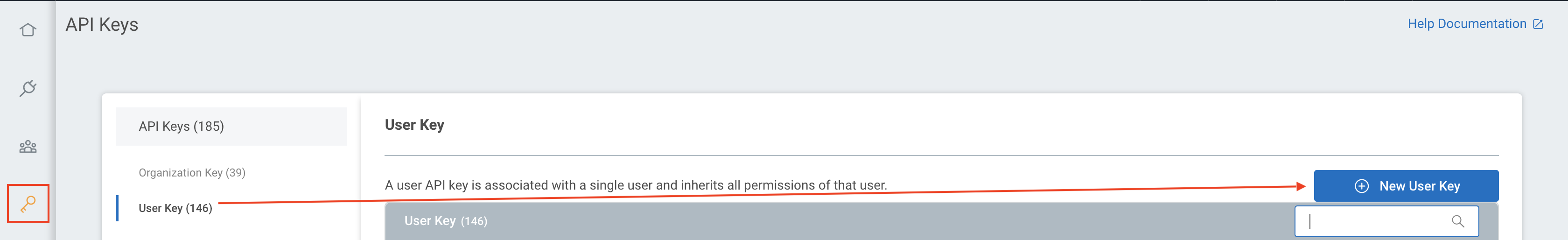Select API Keys (185) in left panel

[182, 127]
